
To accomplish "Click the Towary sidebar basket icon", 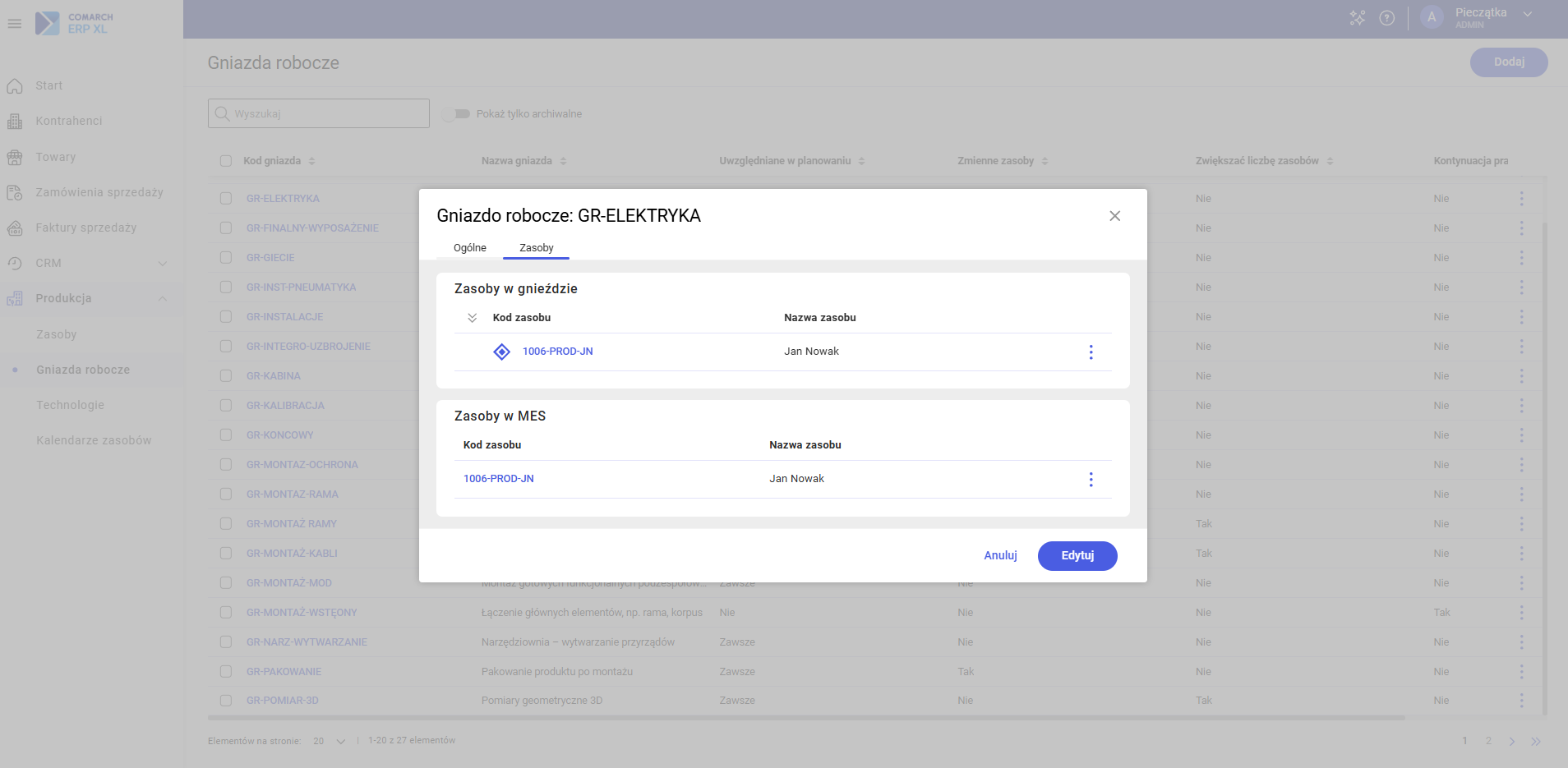I will click(x=15, y=157).
